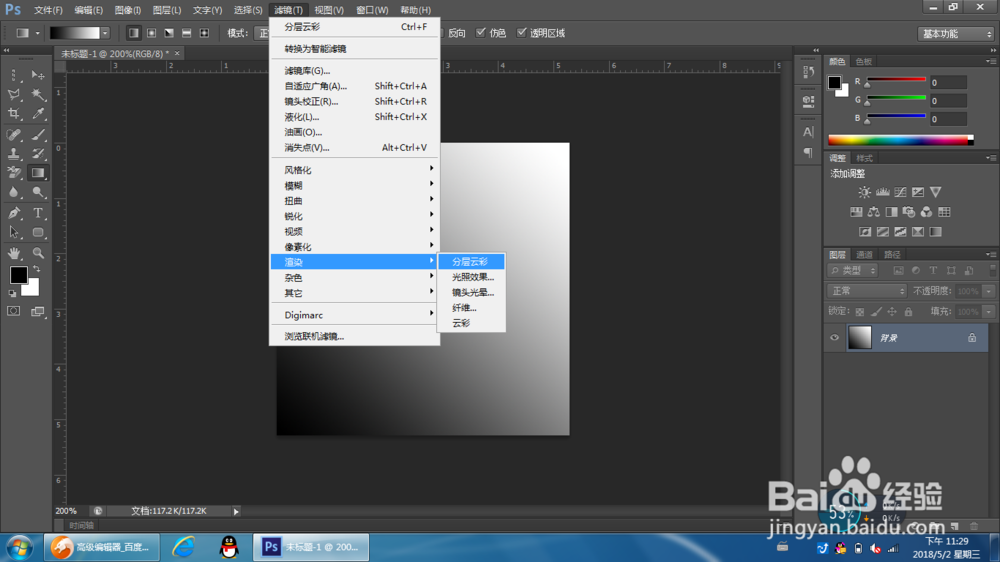
Task: Open the Character panel icon
Action: pos(809,132)
